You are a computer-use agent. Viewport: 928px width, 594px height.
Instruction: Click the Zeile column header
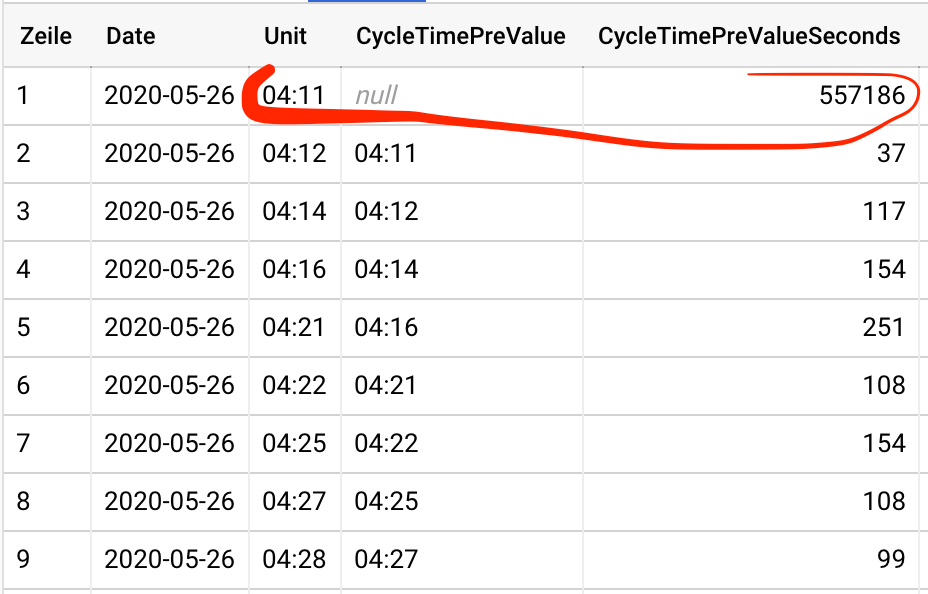[46, 36]
